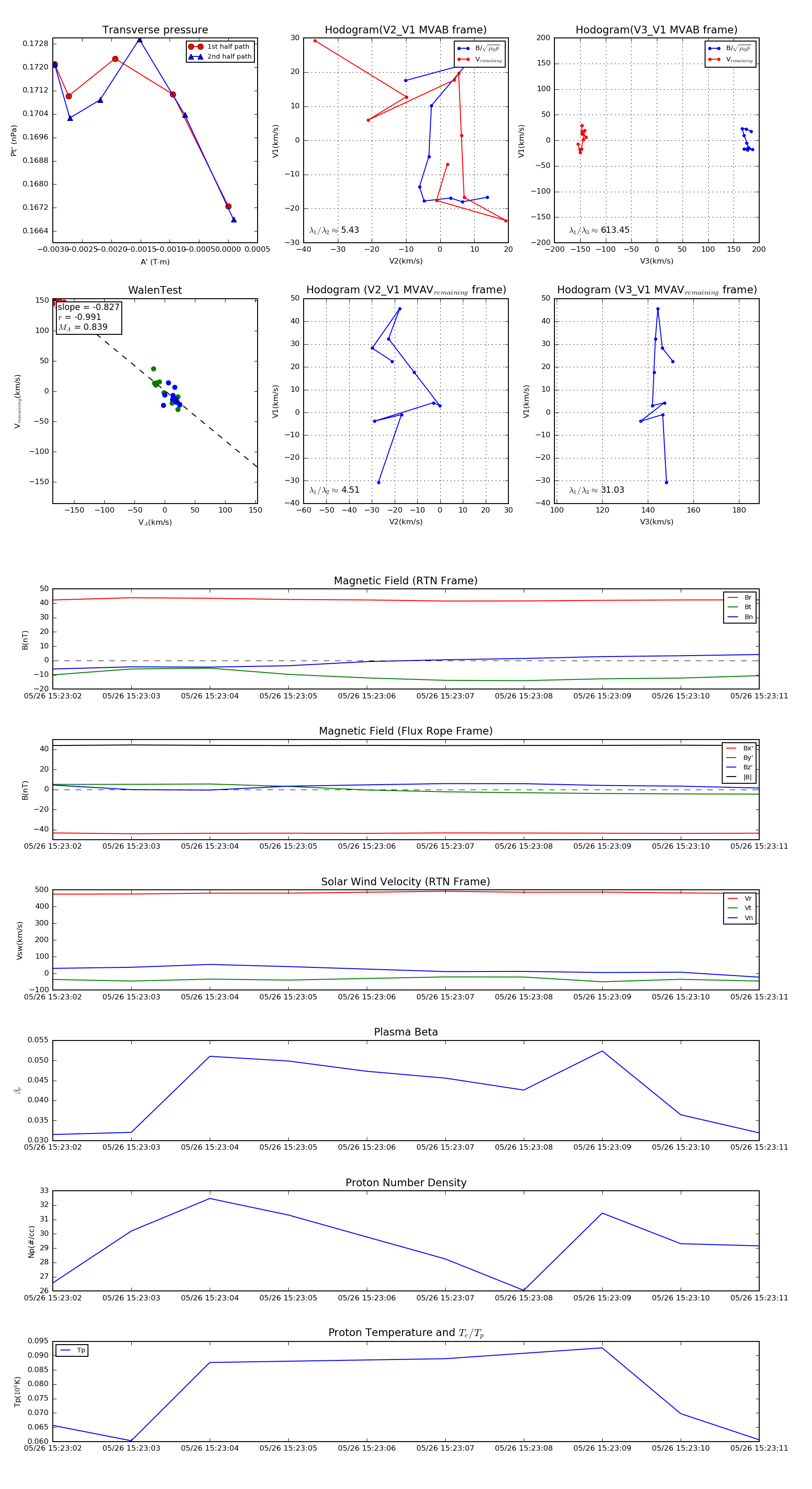
Task: Click the 'slope = -0.827' annotation
Action: point(88,308)
